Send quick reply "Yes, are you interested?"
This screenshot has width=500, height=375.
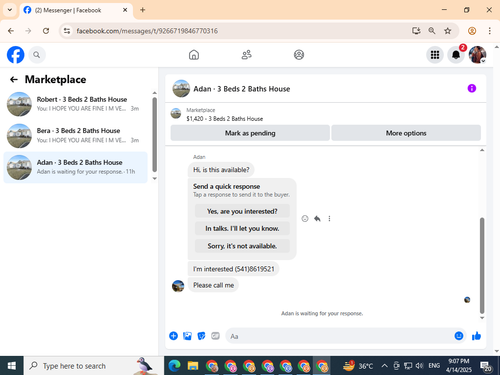(x=242, y=211)
